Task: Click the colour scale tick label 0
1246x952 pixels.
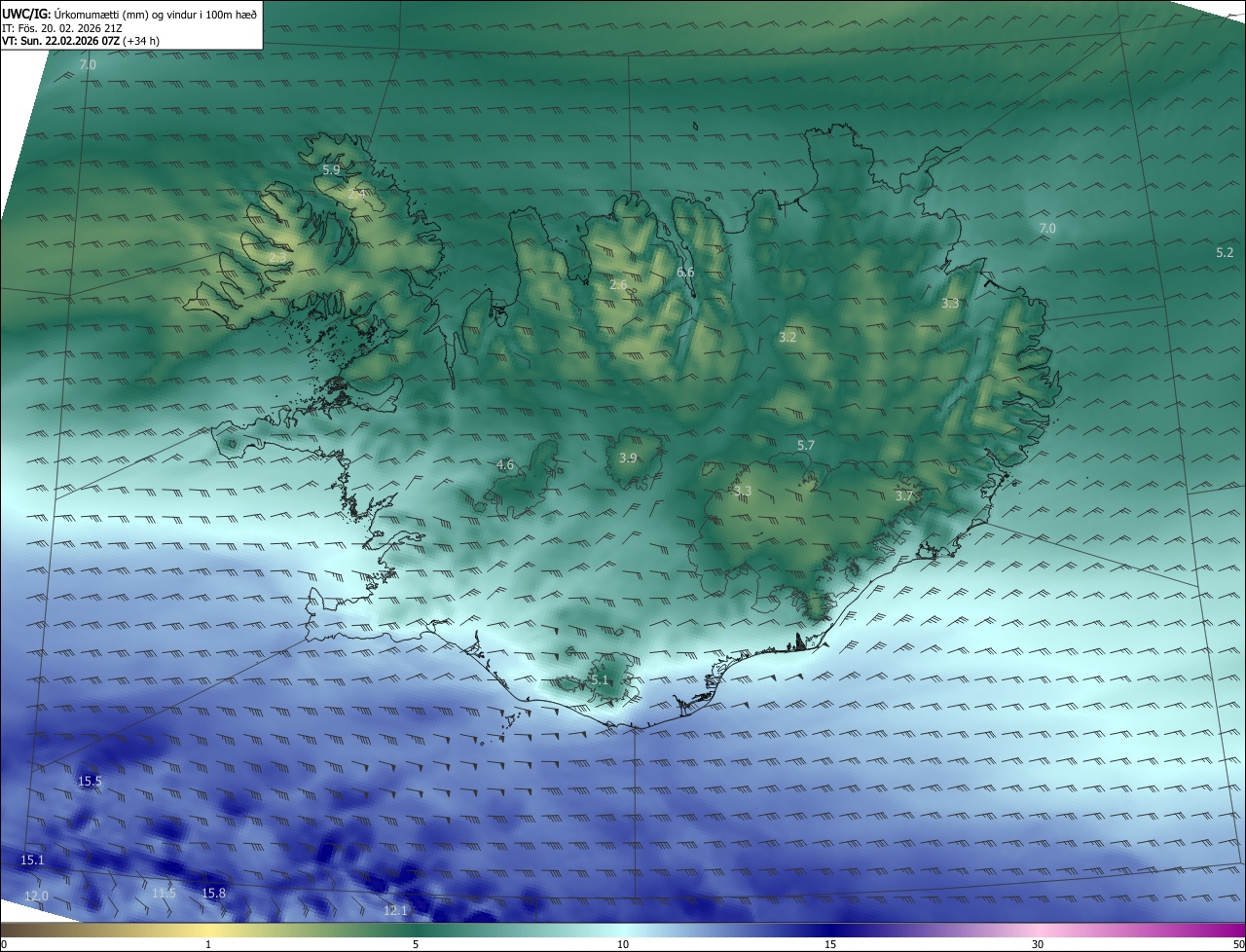Action: pos(4,945)
